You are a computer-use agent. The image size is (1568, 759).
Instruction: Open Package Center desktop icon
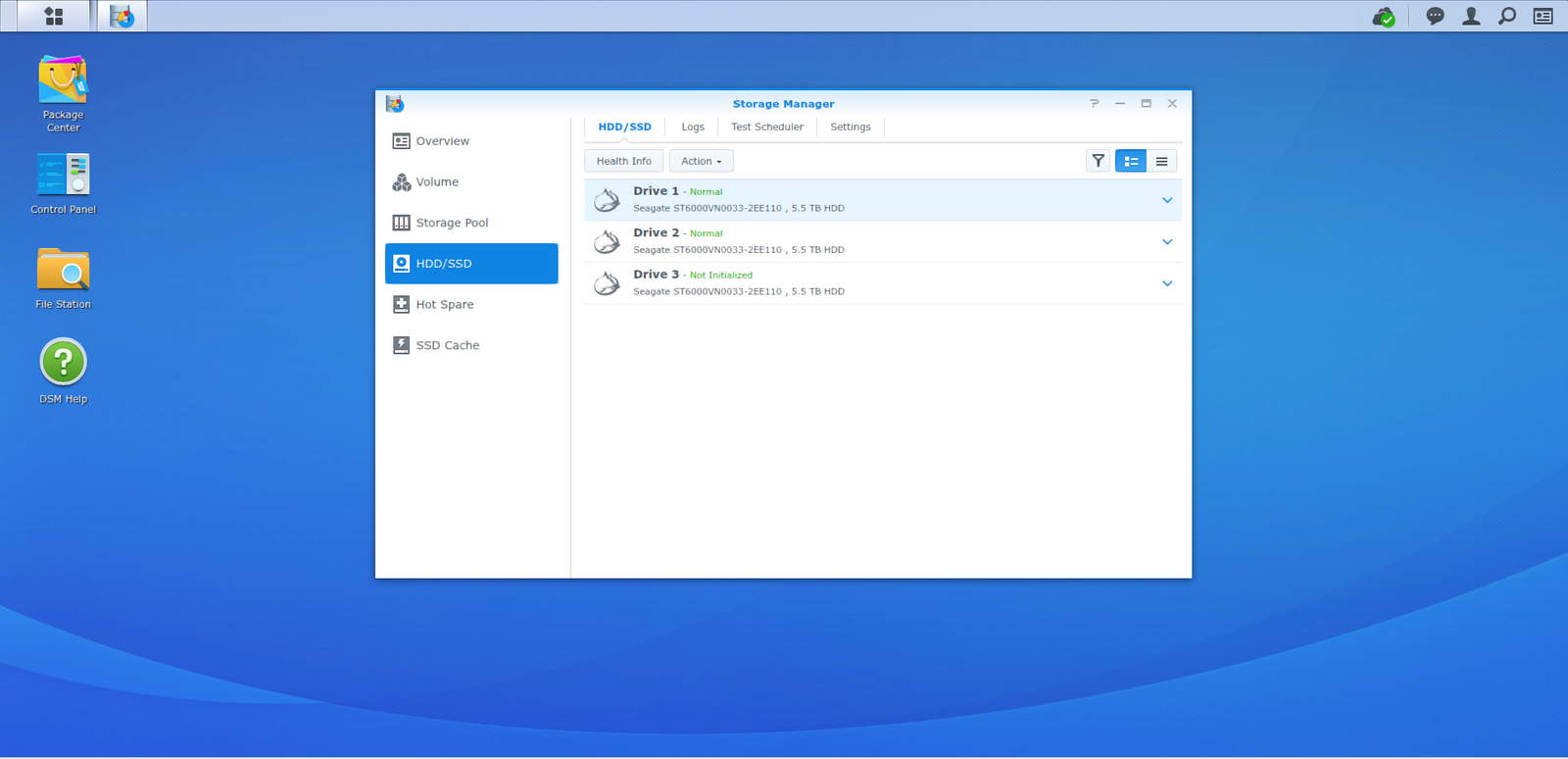tap(63, 94)
